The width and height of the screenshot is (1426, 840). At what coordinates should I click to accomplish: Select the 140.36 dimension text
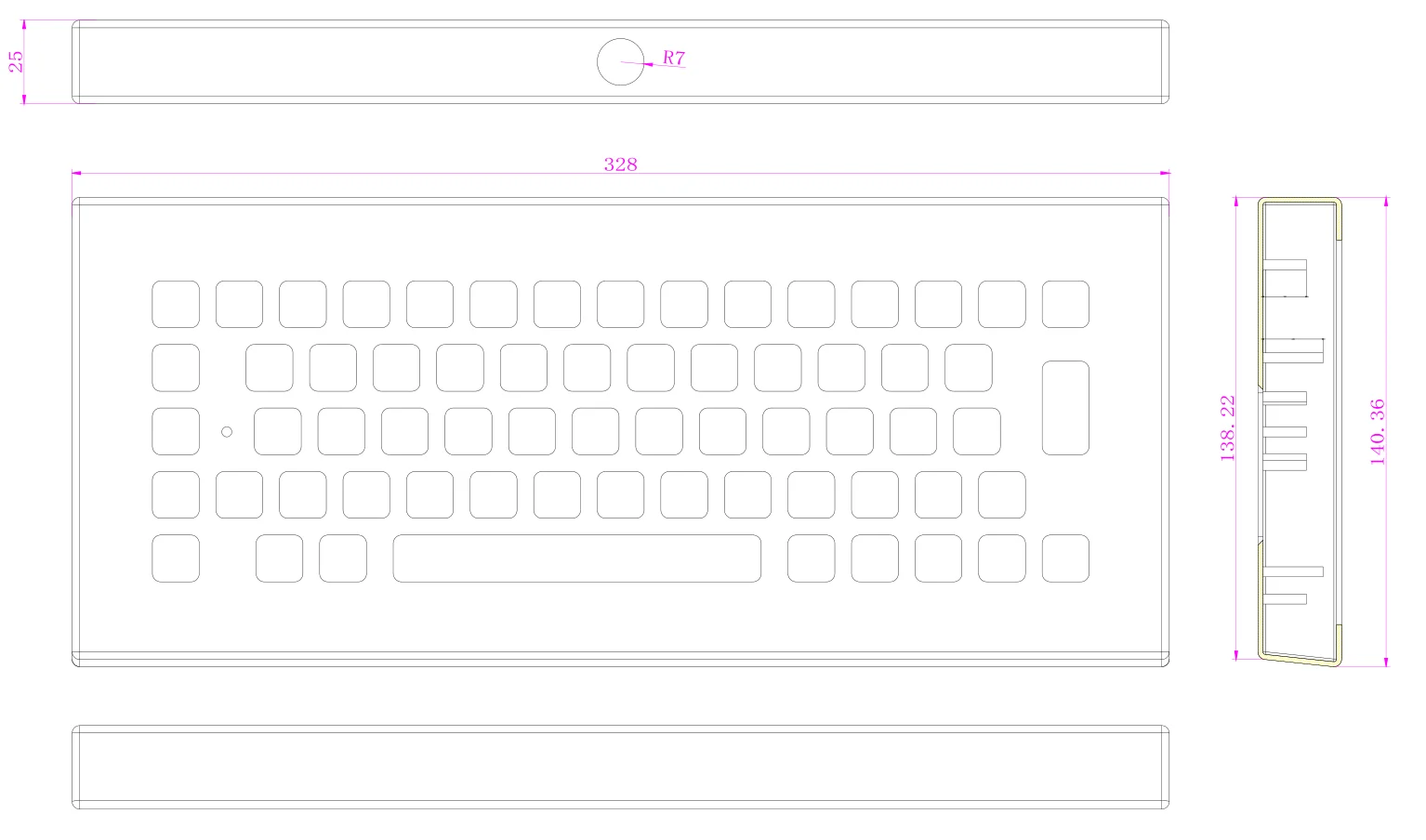click(x=1378, y=431)
